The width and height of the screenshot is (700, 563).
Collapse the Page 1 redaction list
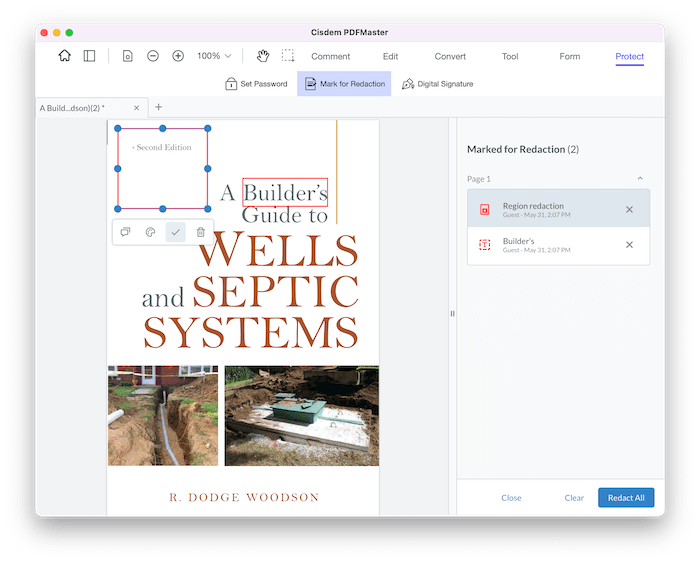pyautogui.click(x=640, y=178)
